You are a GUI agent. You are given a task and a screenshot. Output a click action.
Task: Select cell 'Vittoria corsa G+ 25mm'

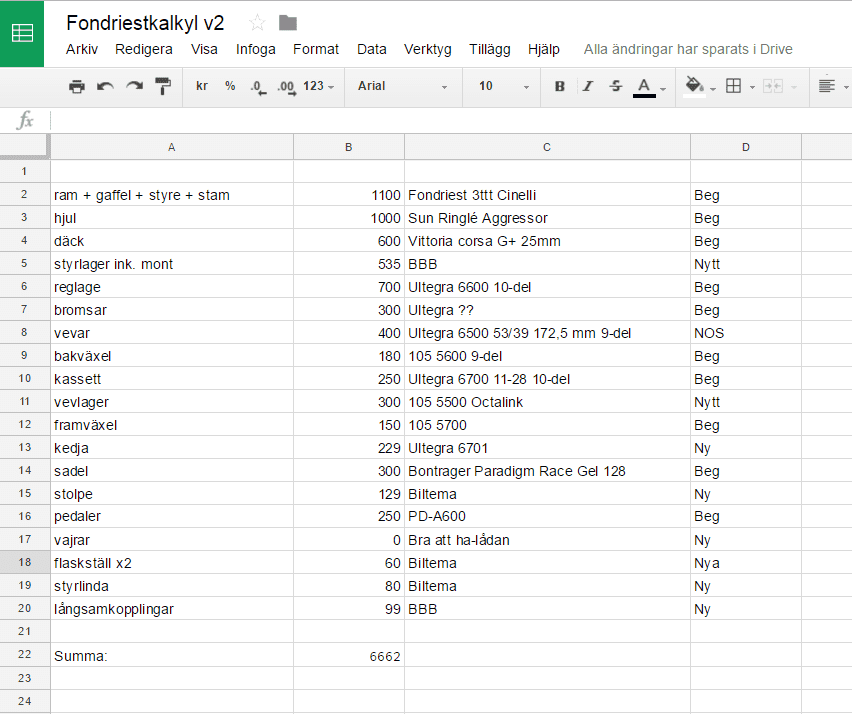coord(547,241)
